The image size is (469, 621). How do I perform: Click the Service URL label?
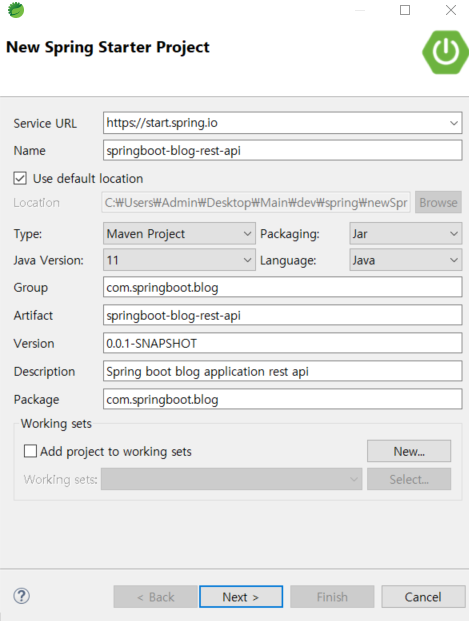(45, 123)
